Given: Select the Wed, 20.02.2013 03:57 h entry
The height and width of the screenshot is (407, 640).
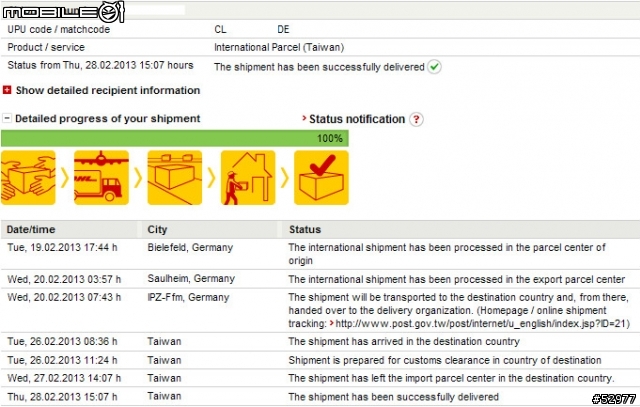Looking at the screenshot, I should pos(64,279).
